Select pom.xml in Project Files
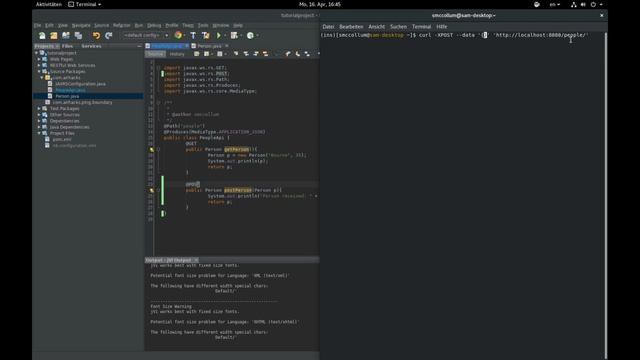Image resolution: width=640 pixels, height=360 pixels. tap(62, 139)
